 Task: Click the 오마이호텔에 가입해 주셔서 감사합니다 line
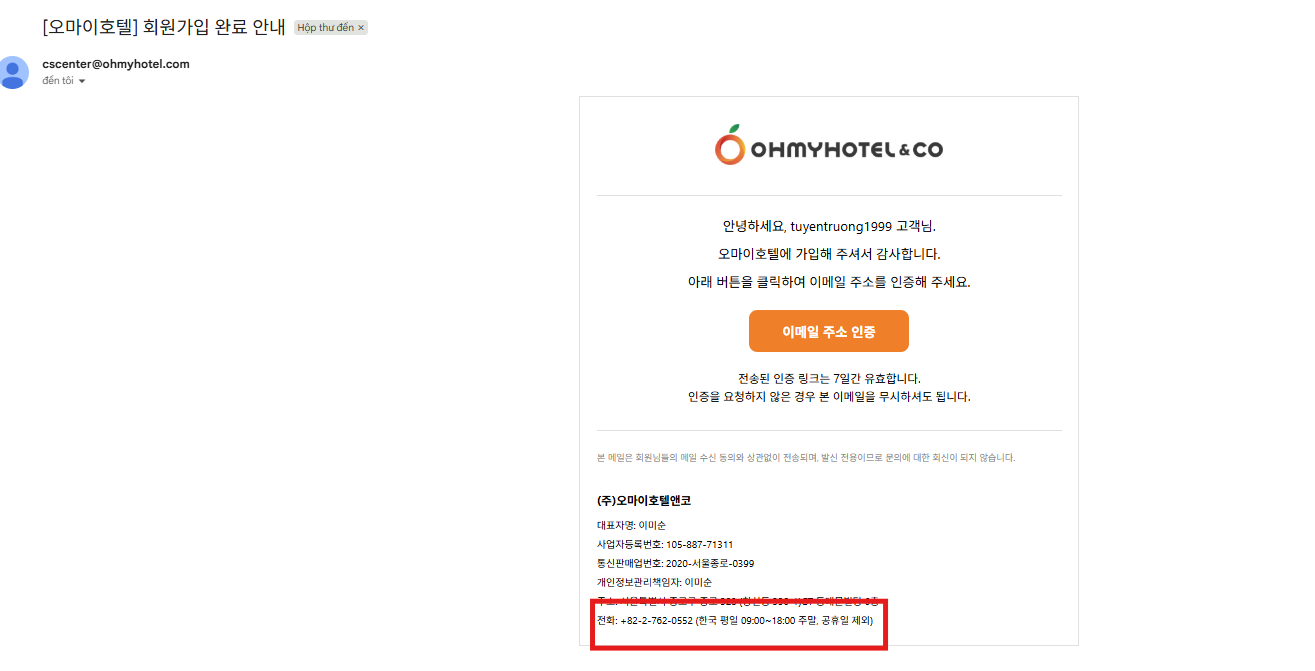click(x=829, y=254)
